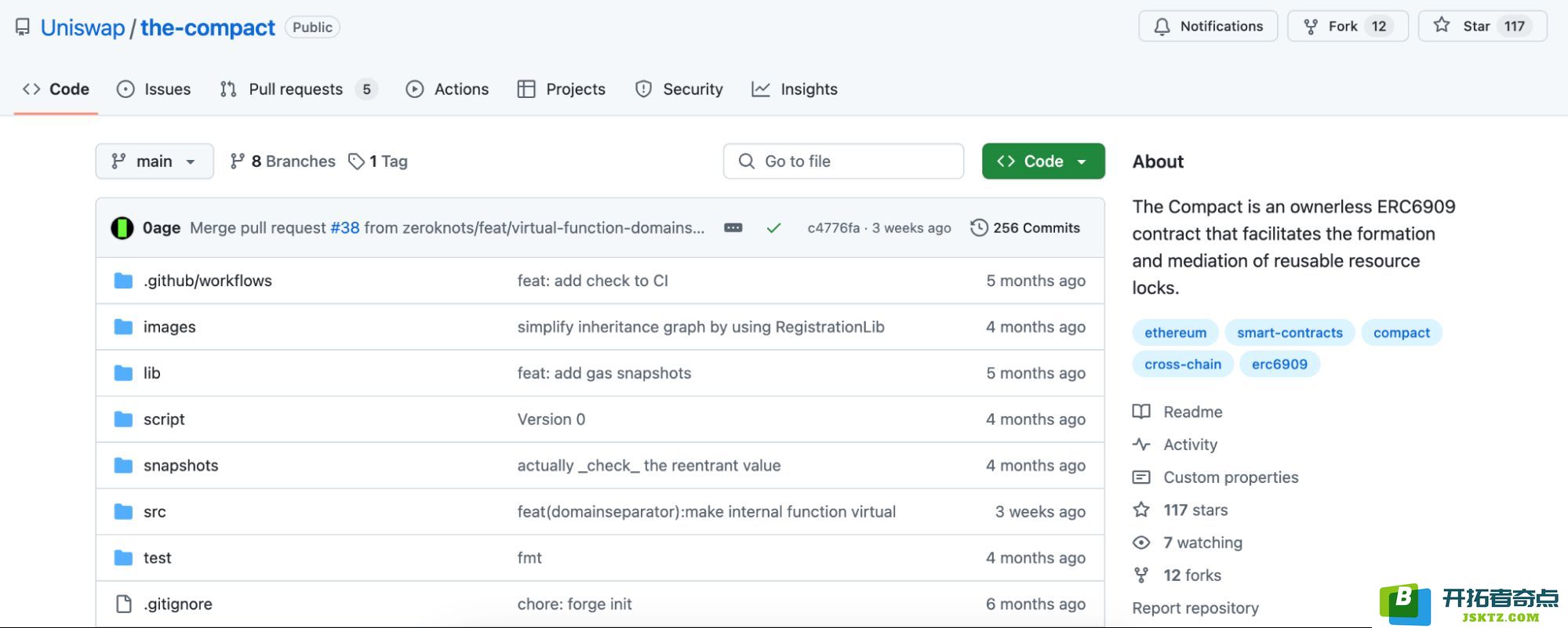
Task: Open the Uniswap owner link
Action: [x=82, y=27]
